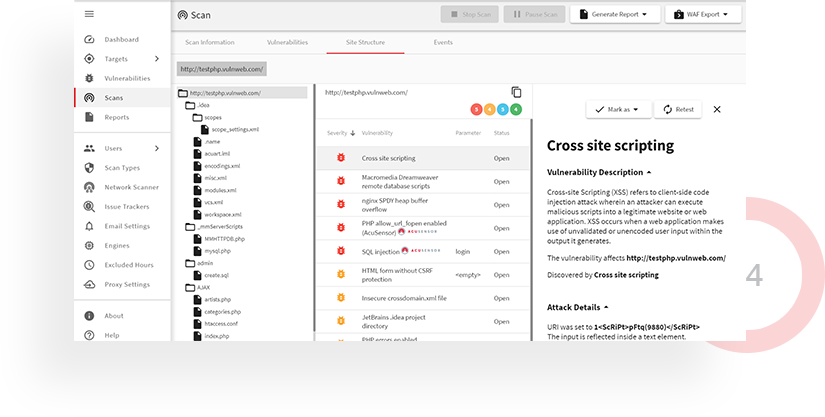
Task: Click the testphp.vulnweb.com URL chip
Action: coord(222,69)
